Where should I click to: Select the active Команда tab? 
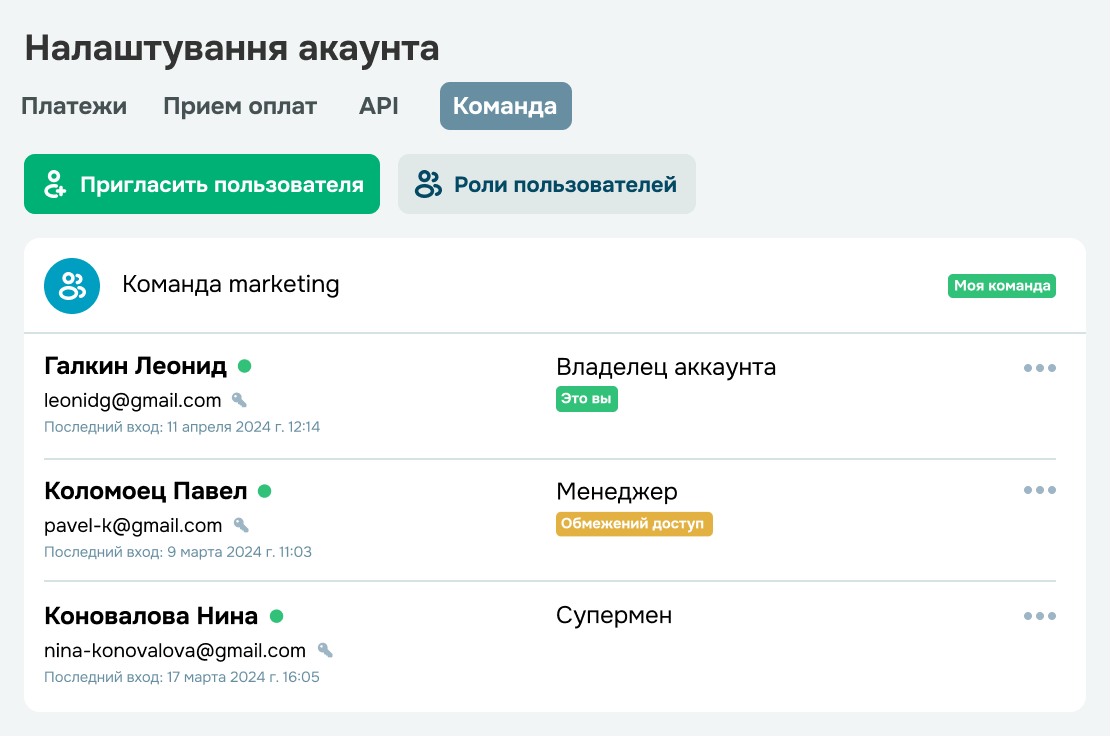tap(505, 106)
